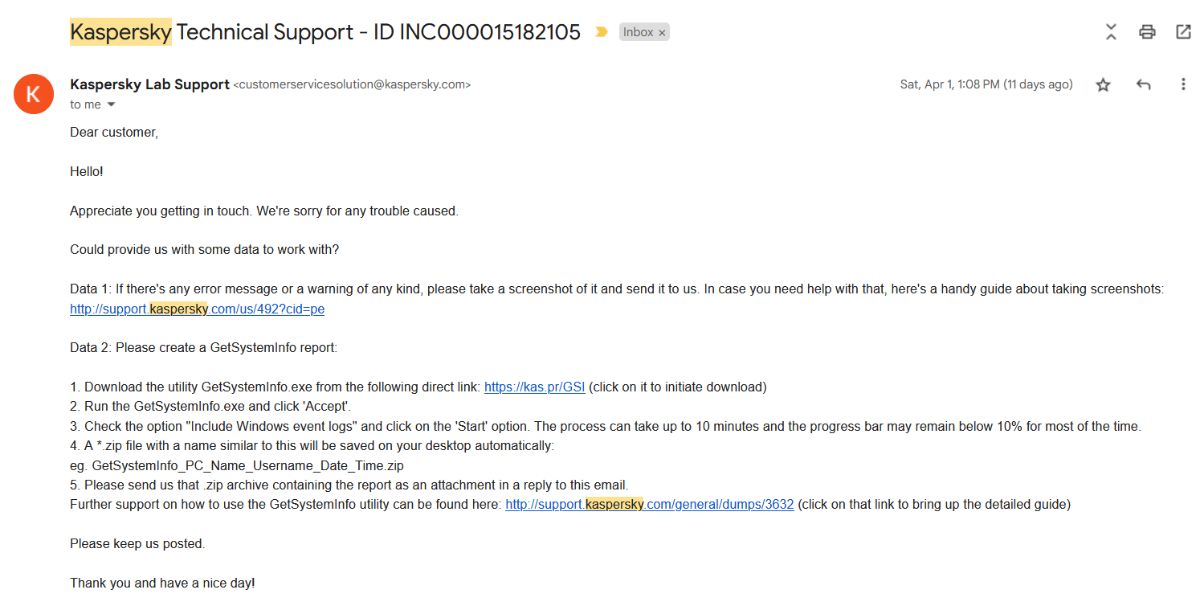Open the general/dumps/3632 support guide link
This screenshot has height=606, width=1200.
[649, 504]
